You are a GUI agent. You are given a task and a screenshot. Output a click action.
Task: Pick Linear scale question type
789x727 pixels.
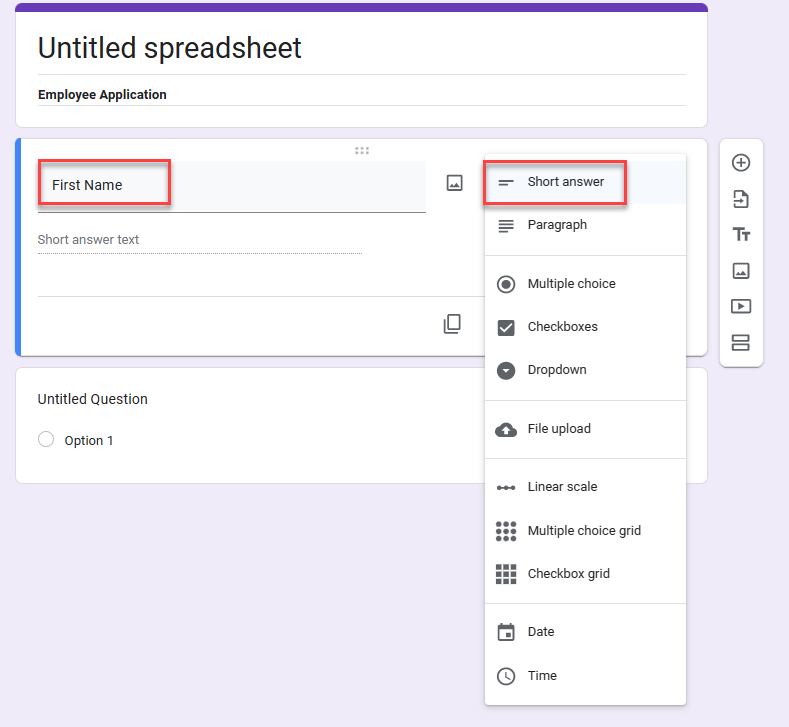pyautogui.click(x=562, y=487)
